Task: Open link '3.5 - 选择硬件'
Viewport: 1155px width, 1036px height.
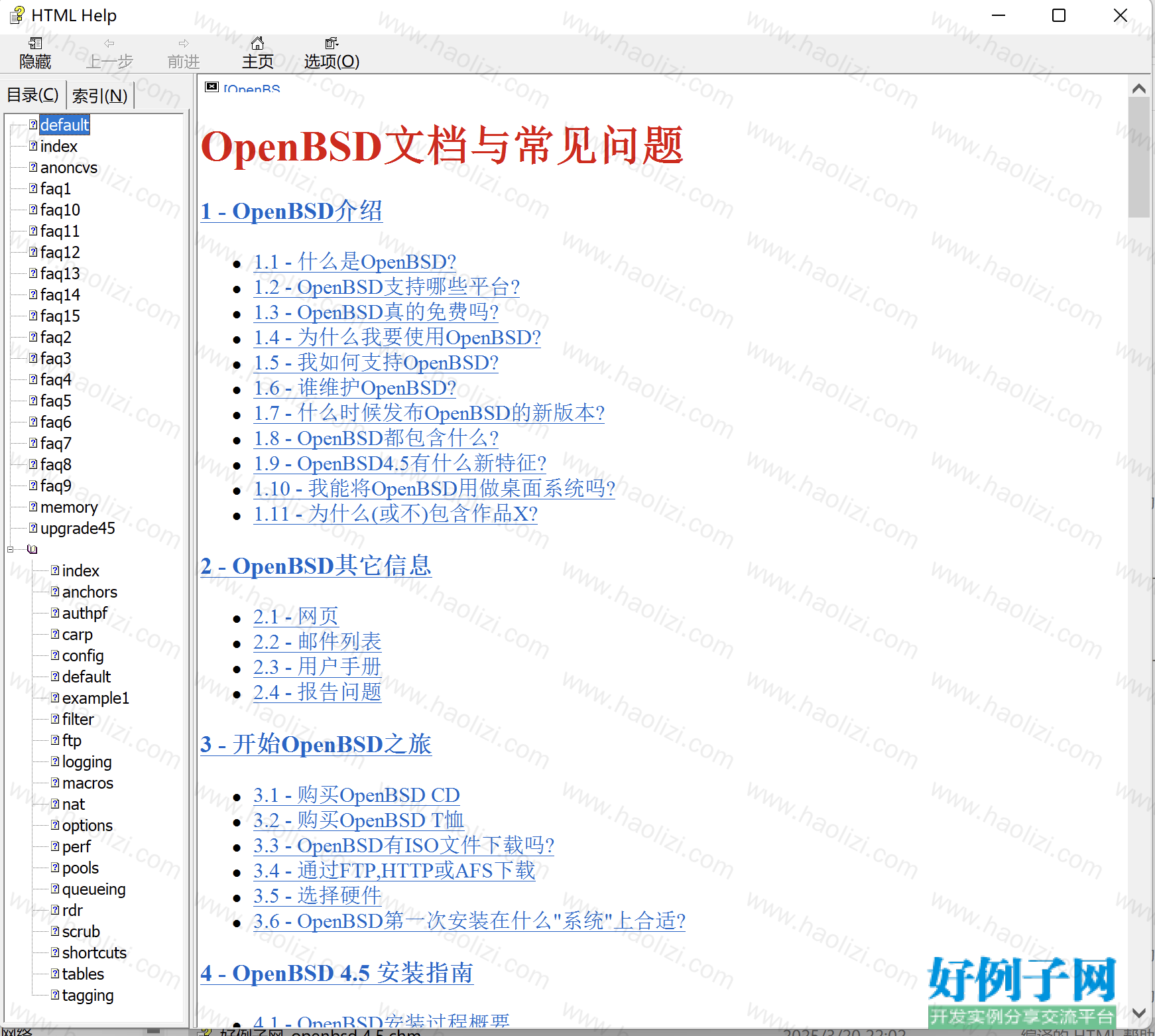Action: pyautogui.click(x=317, y=895)
